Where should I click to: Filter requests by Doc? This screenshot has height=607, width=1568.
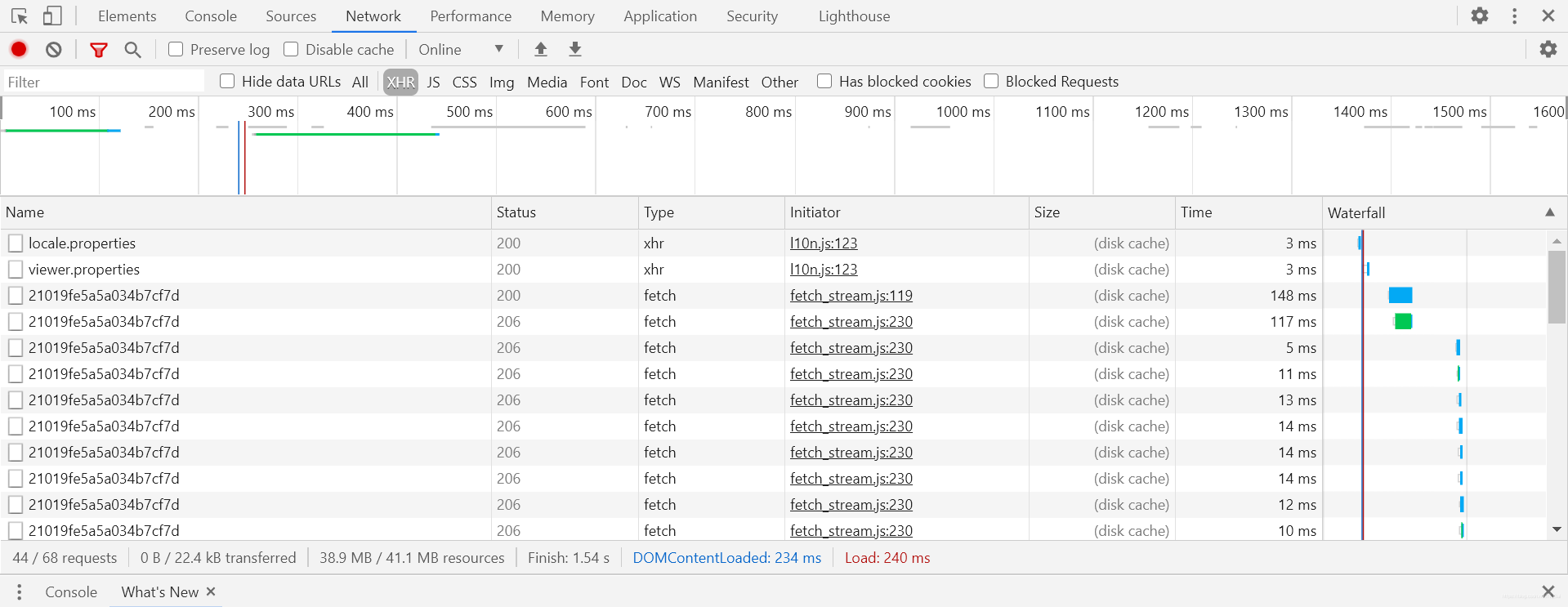634,82
